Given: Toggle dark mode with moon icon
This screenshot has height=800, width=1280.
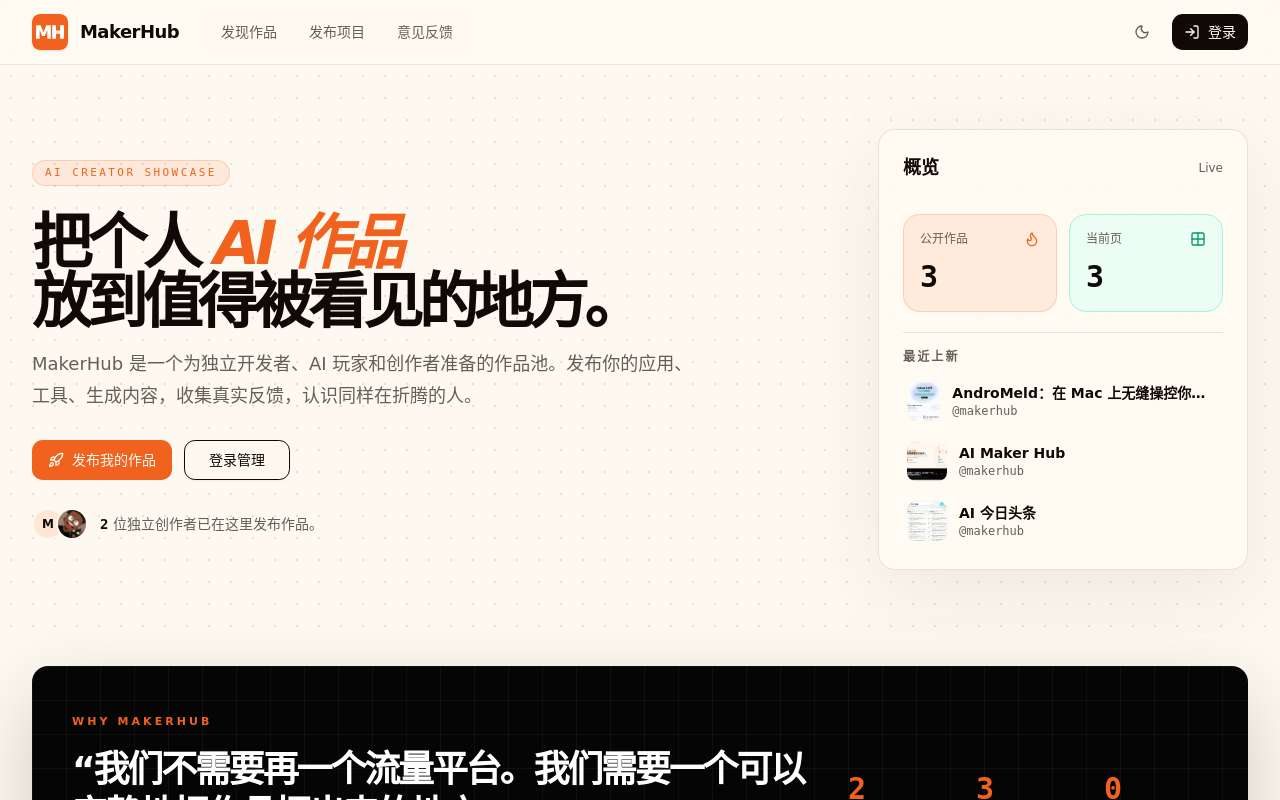Looking at the screenshot, I should (1142, 32).
